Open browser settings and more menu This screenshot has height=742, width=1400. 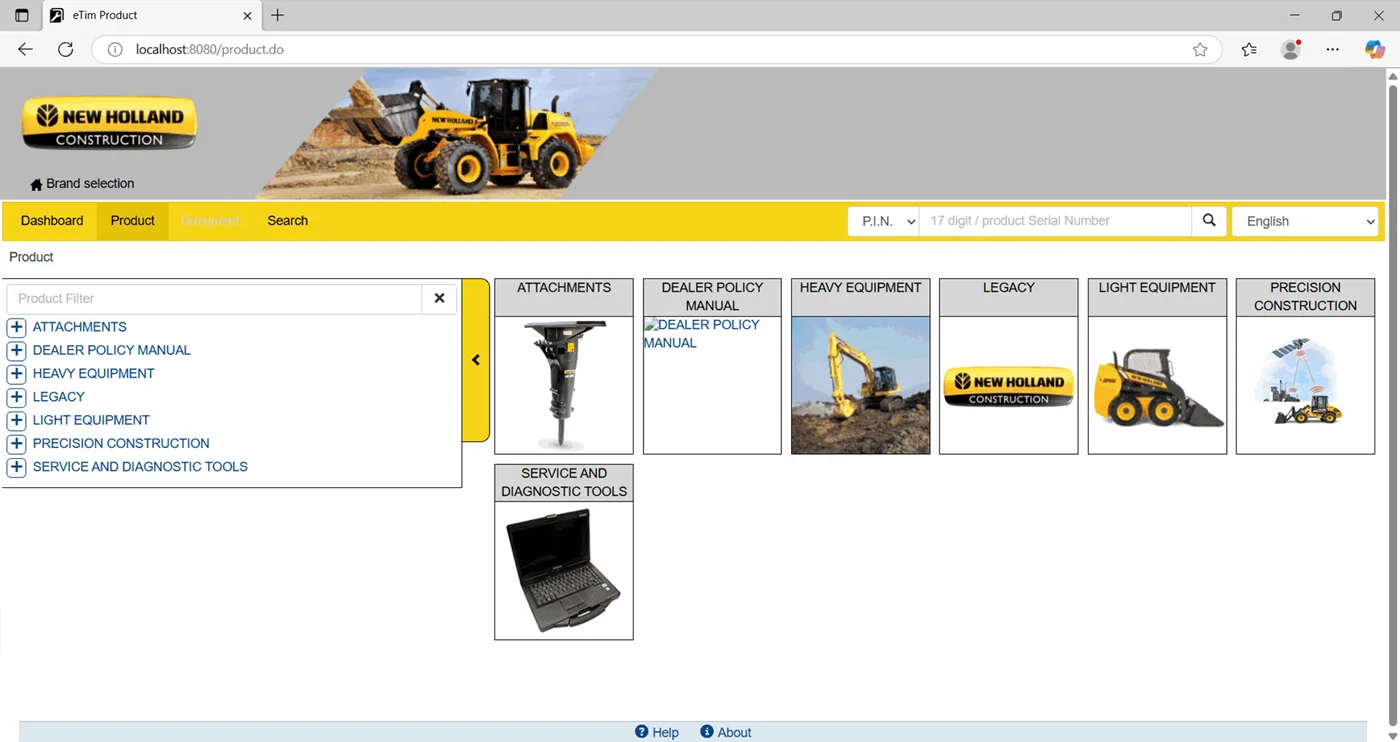tap(1333, 49)
